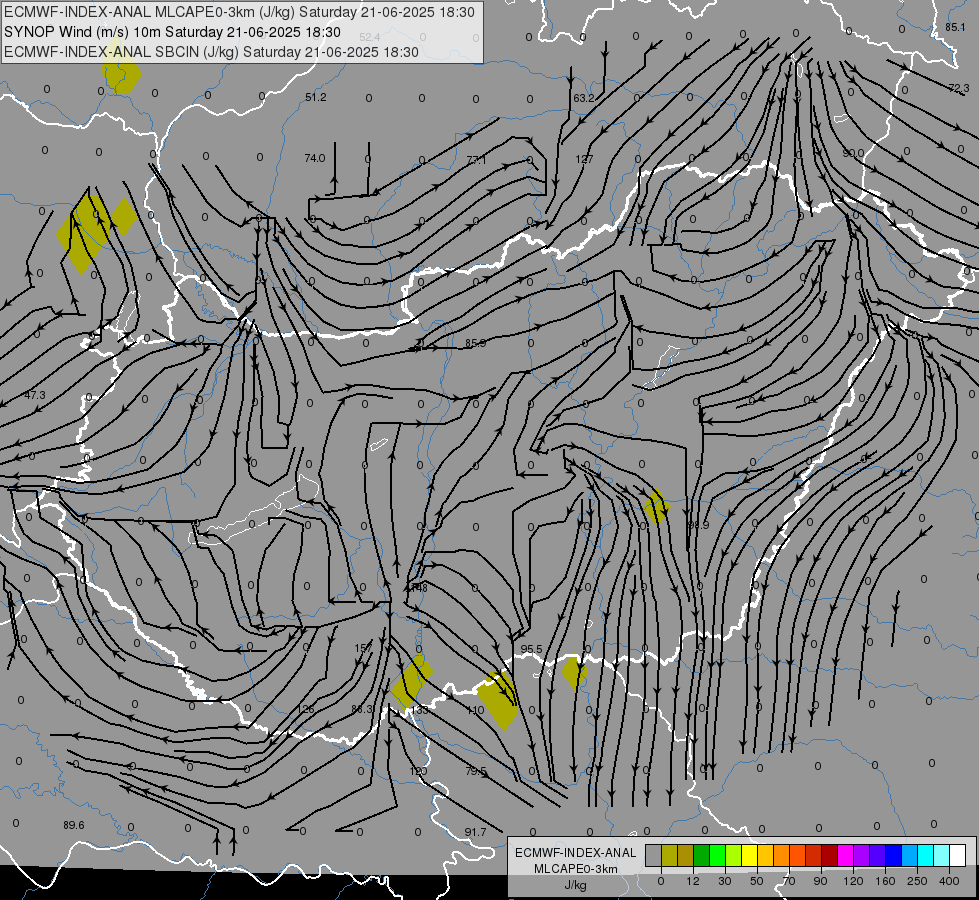979x900 pixels.
Task: Click legend tick label 70
Action: [789, 881]
